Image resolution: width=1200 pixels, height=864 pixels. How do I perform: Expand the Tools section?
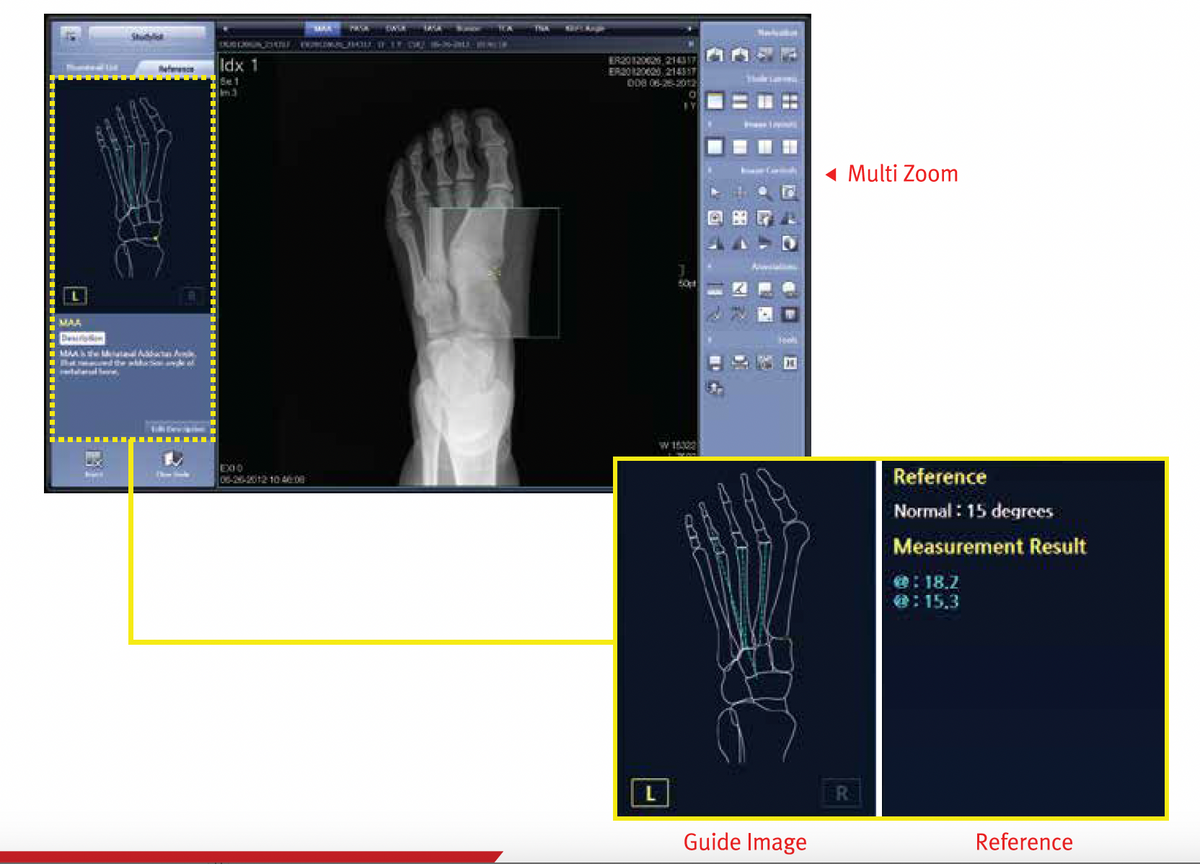(709, 340)
